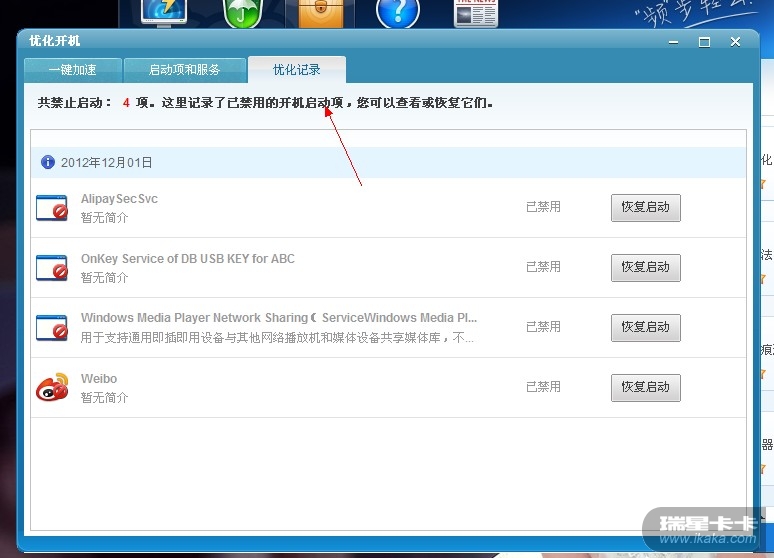This screenshot has height=558, width=774.
Task: Switch to the 一键加速 tab
Action: (x=73, y=70)
